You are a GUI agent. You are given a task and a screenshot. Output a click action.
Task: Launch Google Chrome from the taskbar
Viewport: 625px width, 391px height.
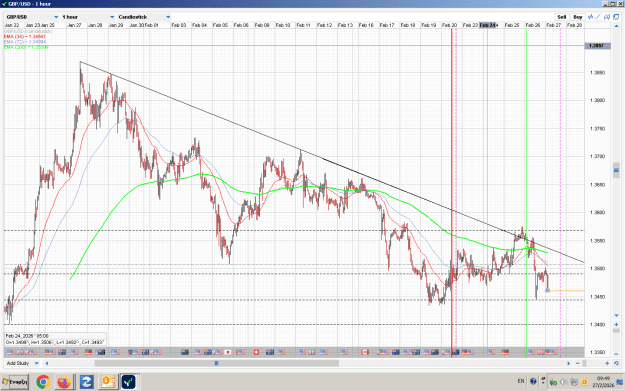(x=43, y=382)
